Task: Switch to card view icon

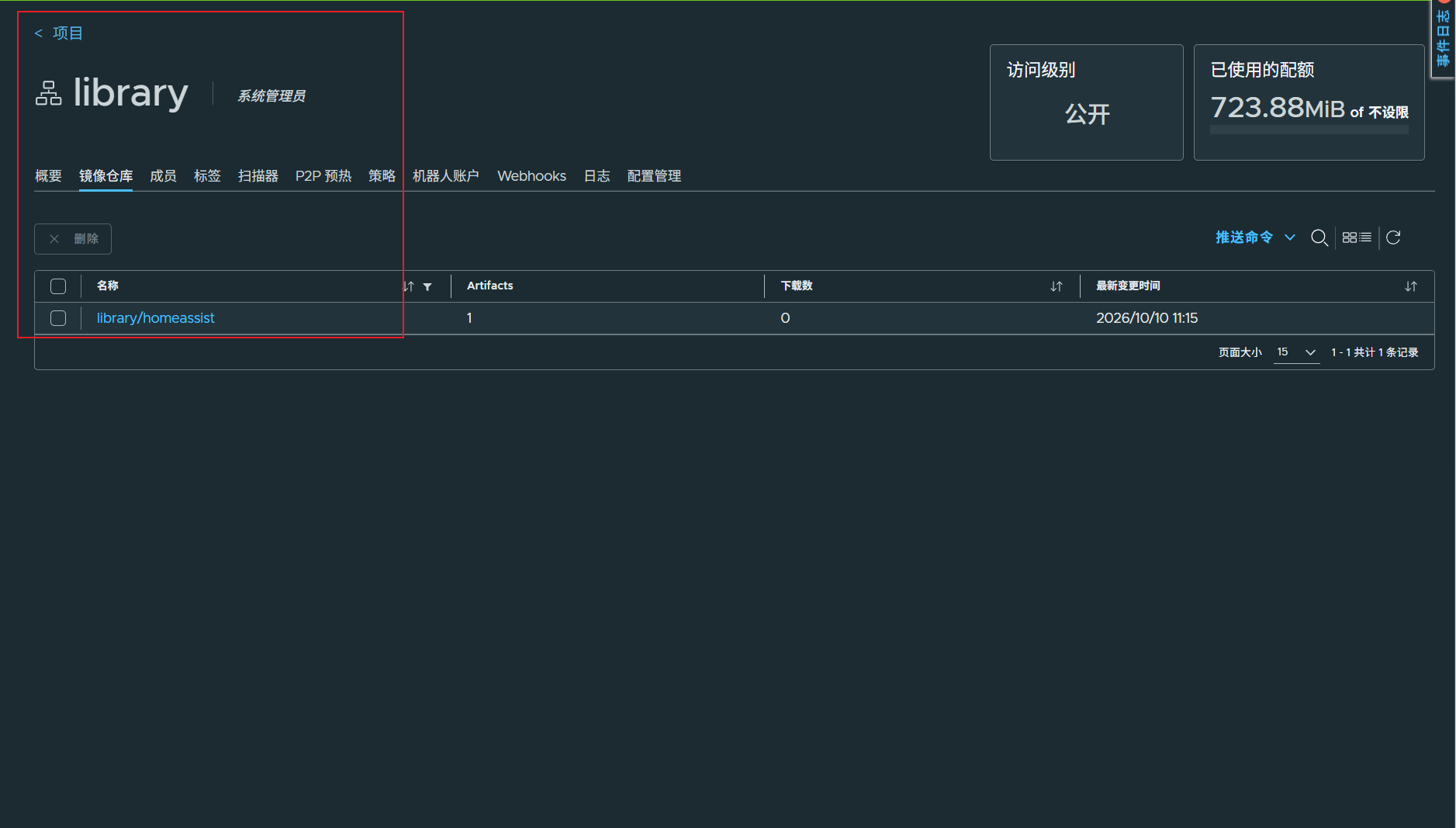Action: [x=1349, y=237]
